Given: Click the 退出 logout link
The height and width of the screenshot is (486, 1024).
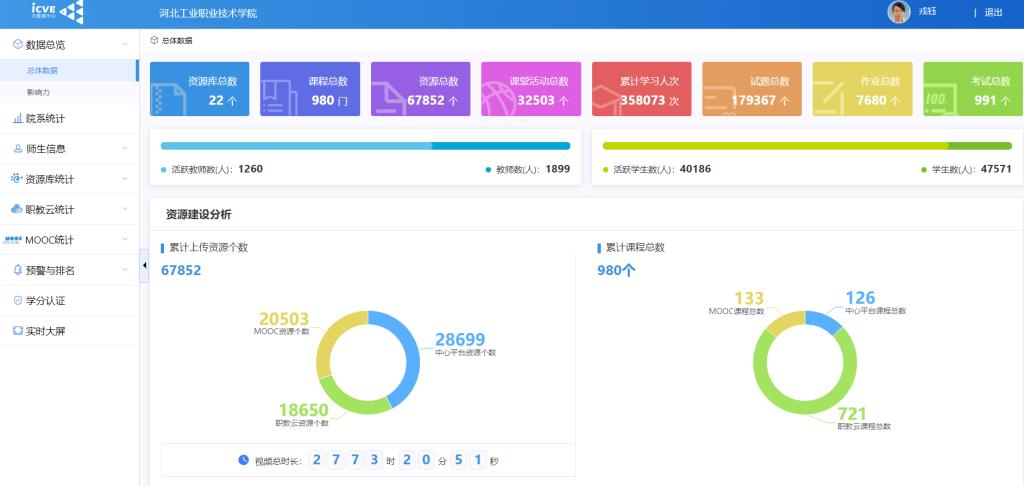Looking at the screenshot, I should point(993,13).
